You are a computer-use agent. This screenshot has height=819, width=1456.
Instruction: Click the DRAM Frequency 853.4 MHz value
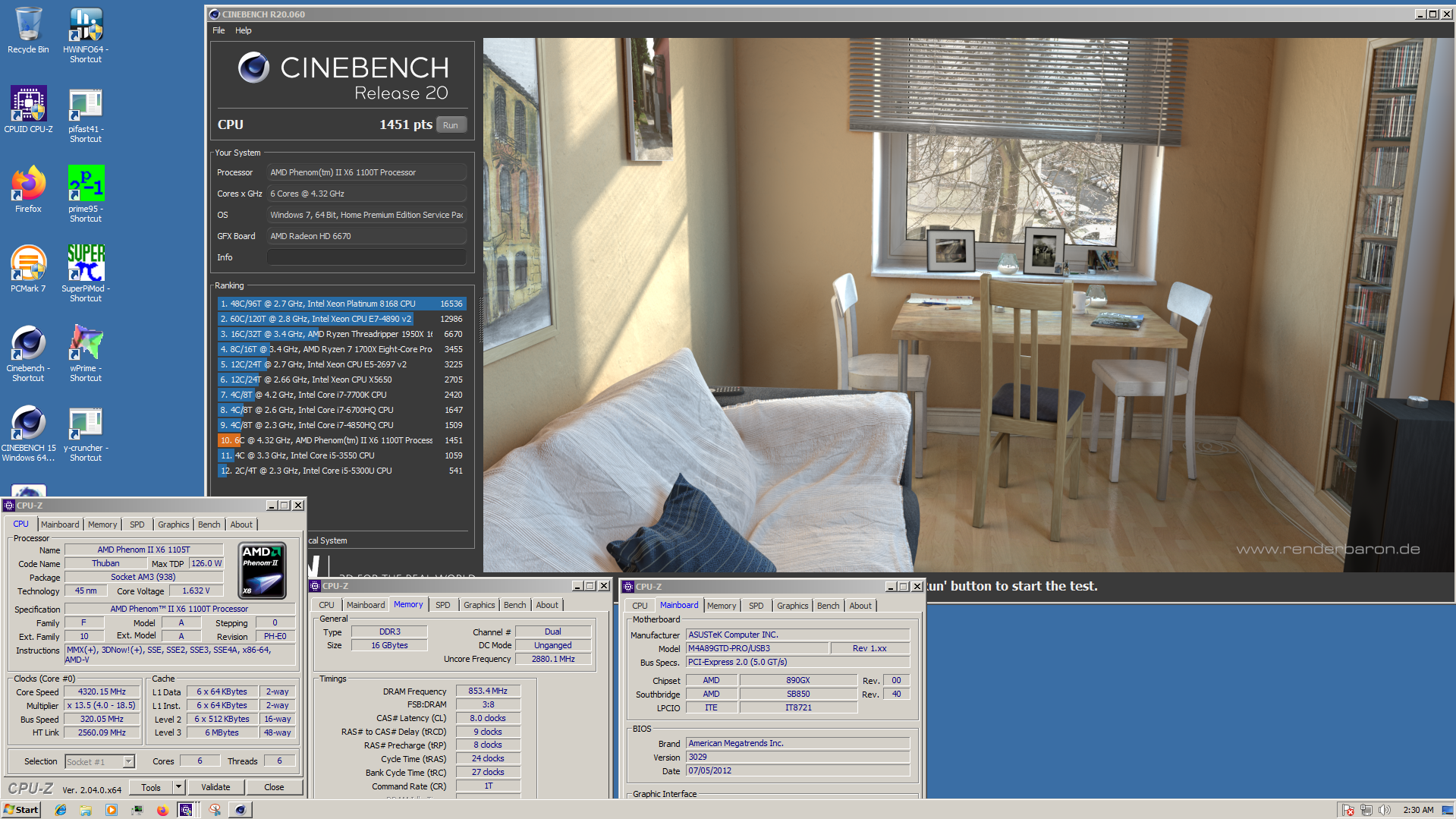point(488,691)
